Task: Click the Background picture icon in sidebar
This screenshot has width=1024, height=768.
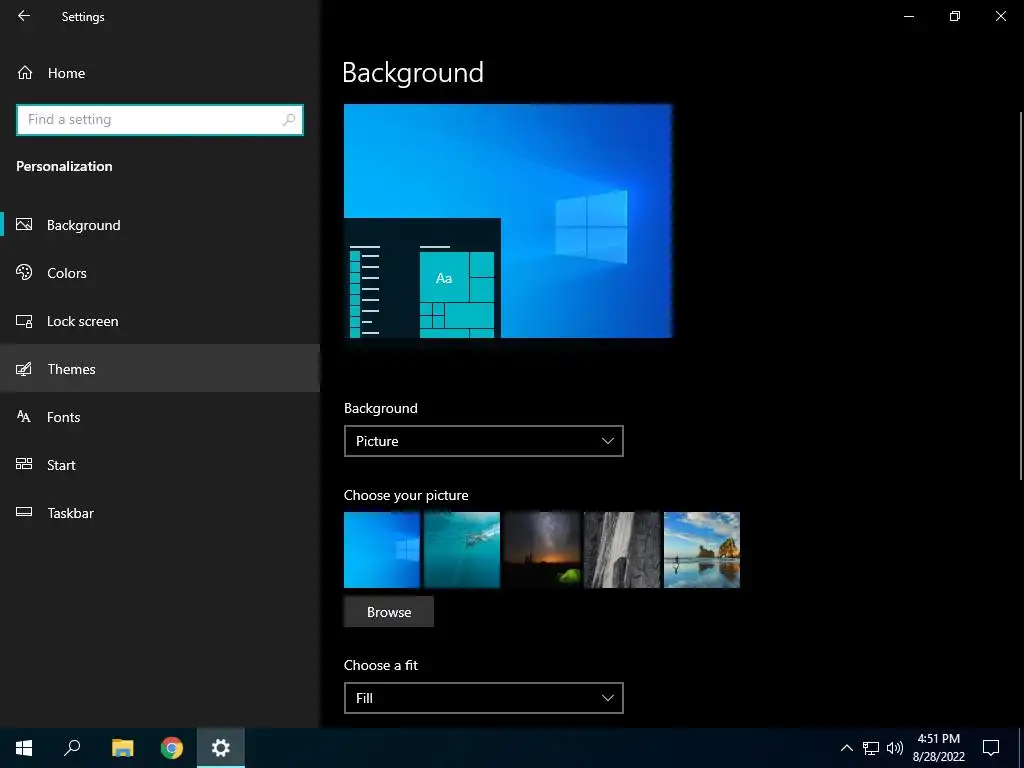Action: [24, 225]
